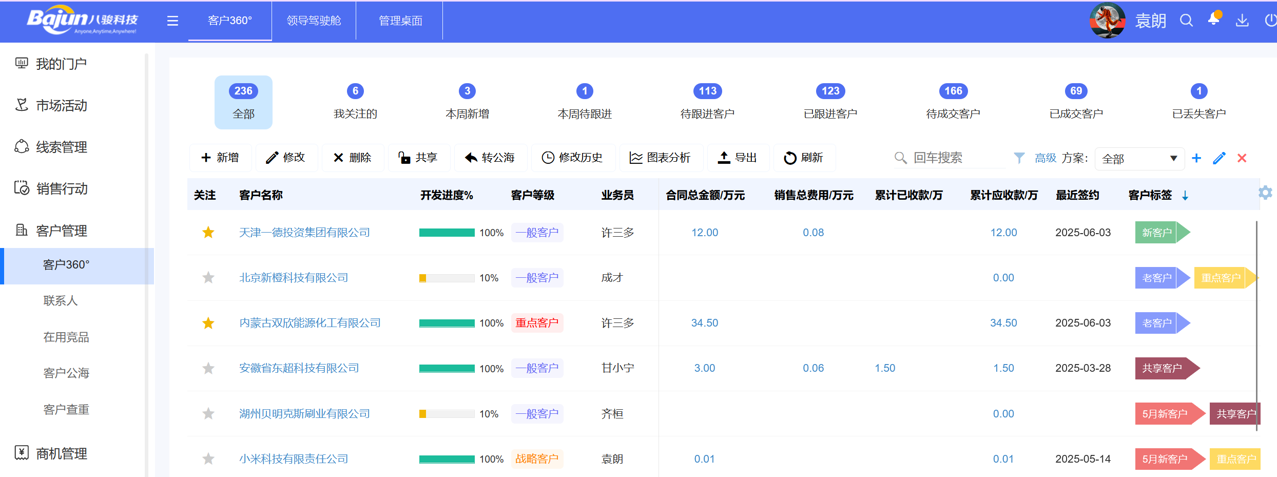Open table column settings gear icon
Image resolution: width=1277 pixels, height=477 pixels.
[x=1265, y=193]
